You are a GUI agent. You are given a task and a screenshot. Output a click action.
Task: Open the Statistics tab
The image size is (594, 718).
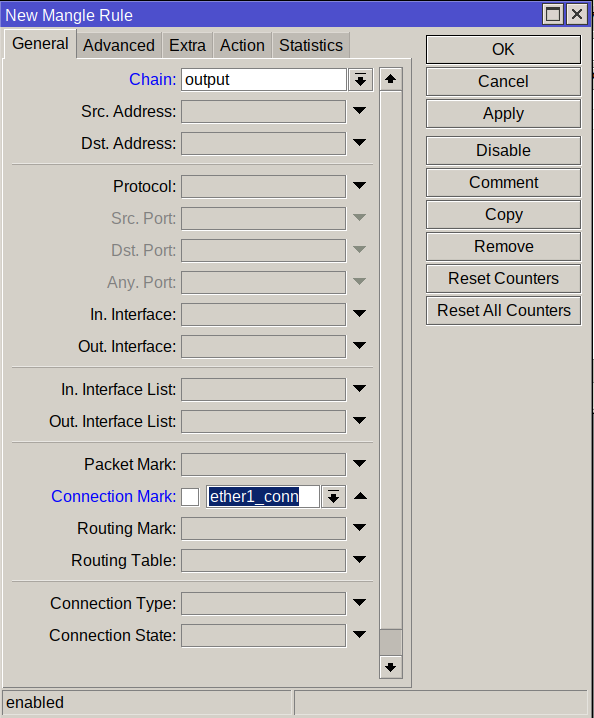[311, 45]
